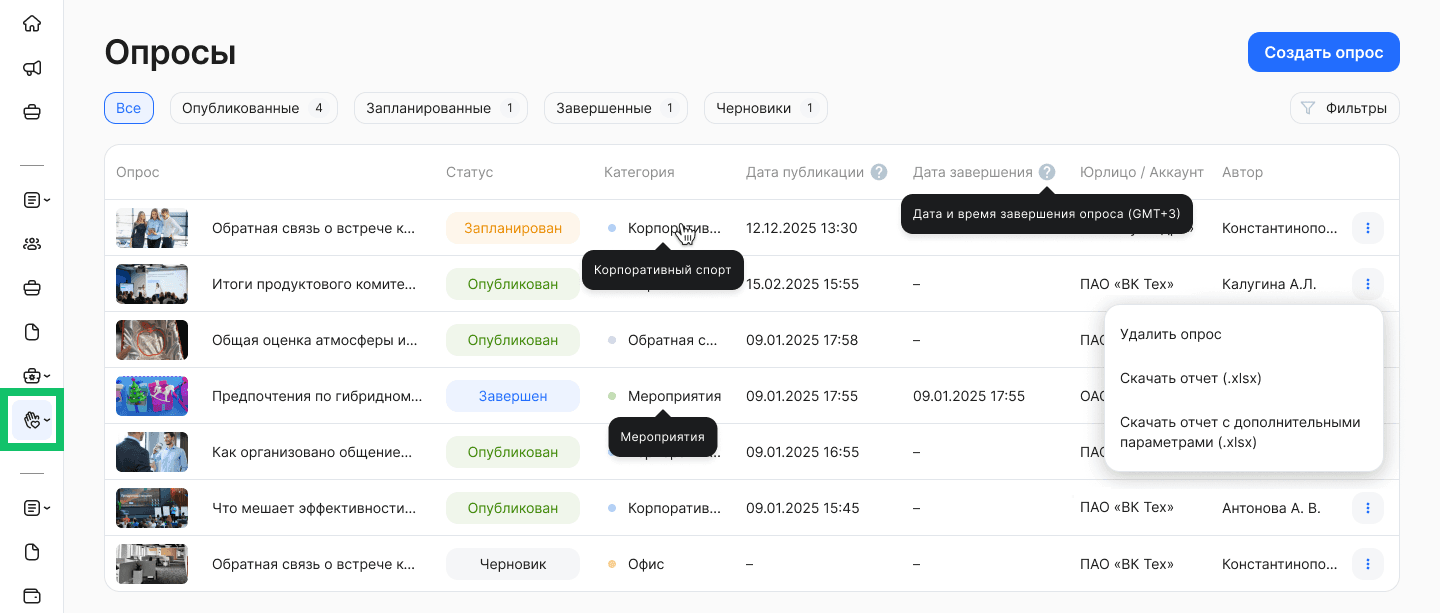This screenshot has height=613, width=1440.
Task: Select the megaphone announcements icon in sidebar
Action: [32, 67]
